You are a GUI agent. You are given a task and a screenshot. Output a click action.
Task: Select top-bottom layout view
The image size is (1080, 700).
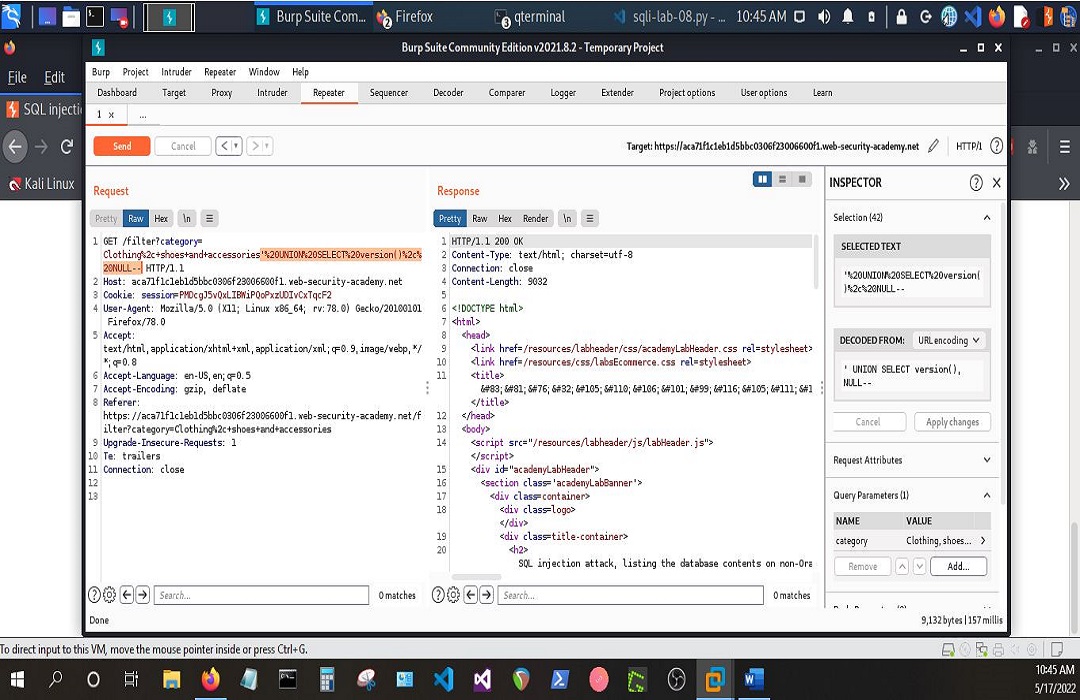pos(782,179)
